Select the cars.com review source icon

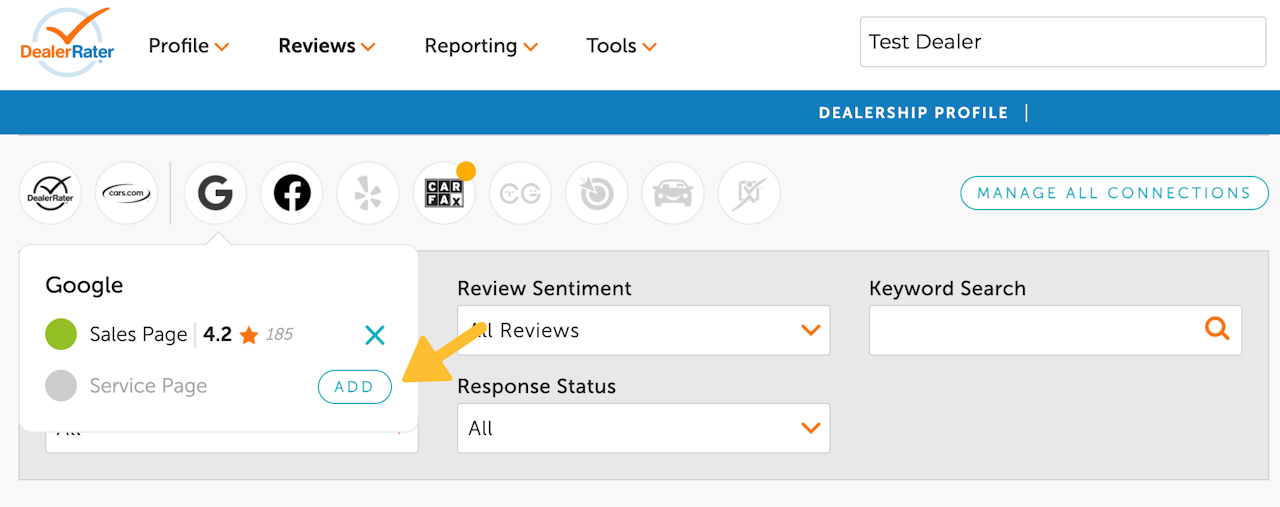126,193
